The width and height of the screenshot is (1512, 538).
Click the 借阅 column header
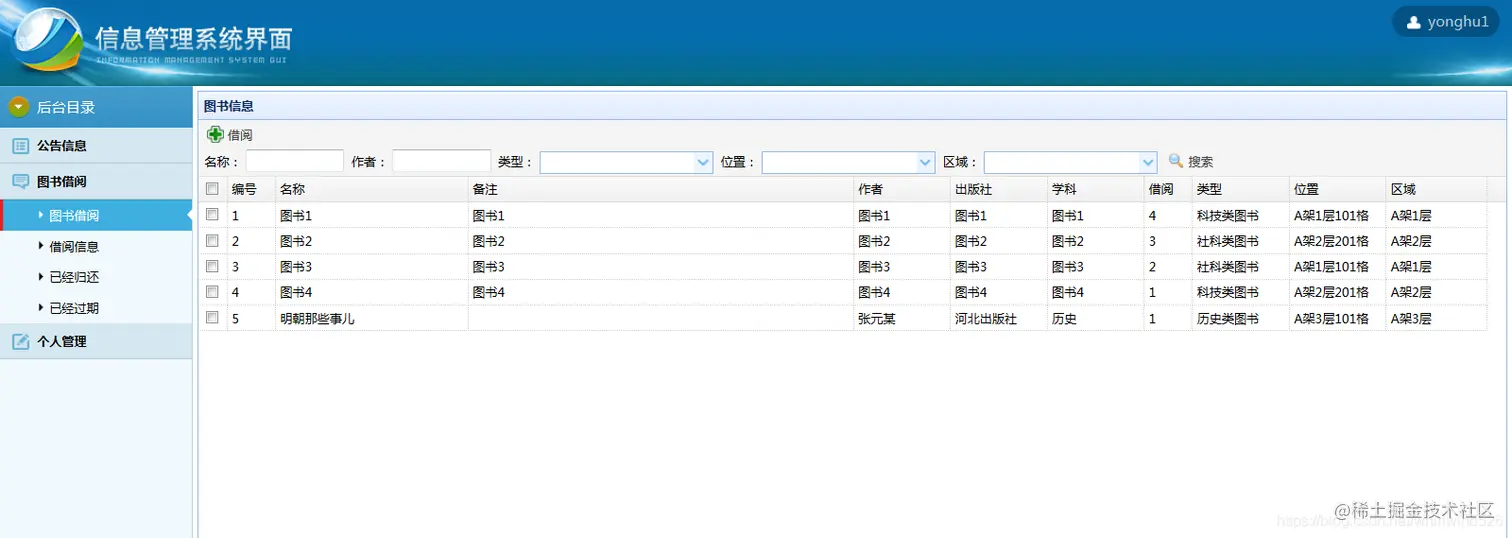coord(1168,189)
